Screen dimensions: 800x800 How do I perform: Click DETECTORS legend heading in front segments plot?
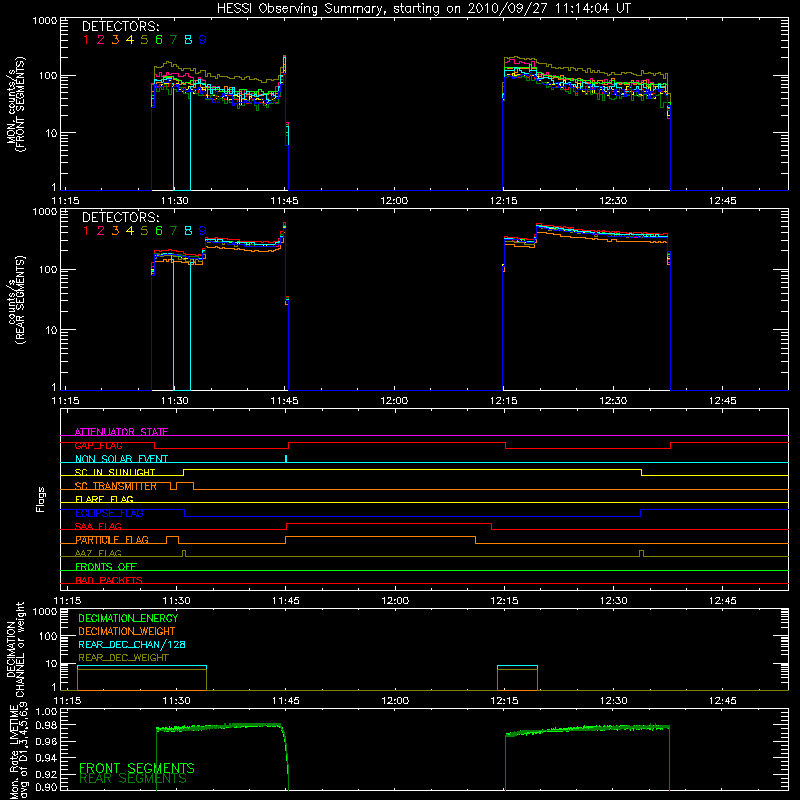(120, 26)
